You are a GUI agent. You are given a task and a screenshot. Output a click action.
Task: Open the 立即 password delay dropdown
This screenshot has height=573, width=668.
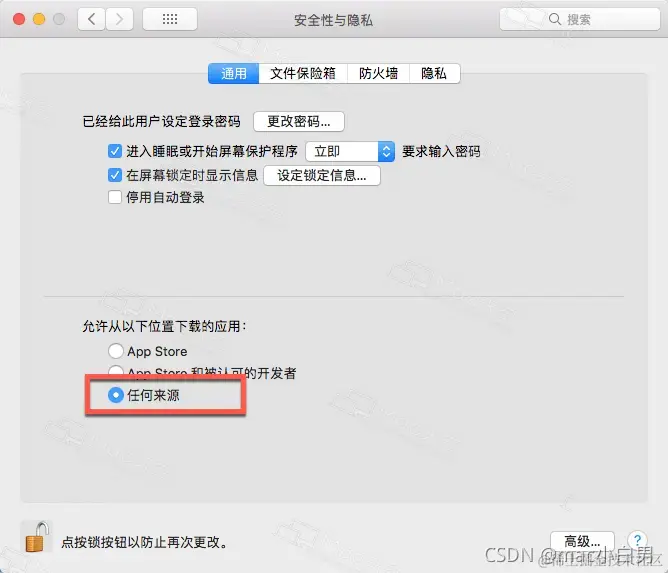[350, 151]
